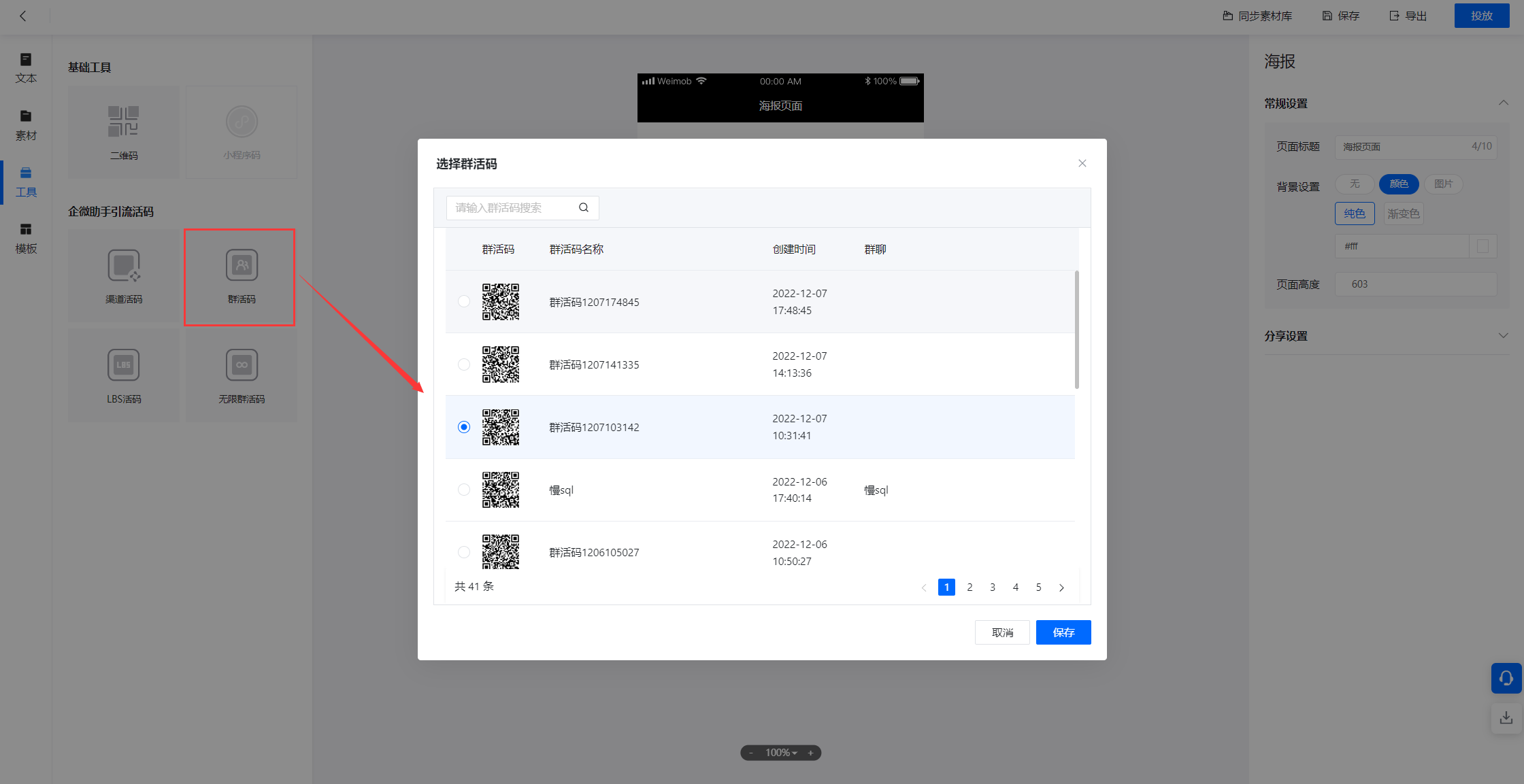Go to next page in pagination

coord(1061,587)
